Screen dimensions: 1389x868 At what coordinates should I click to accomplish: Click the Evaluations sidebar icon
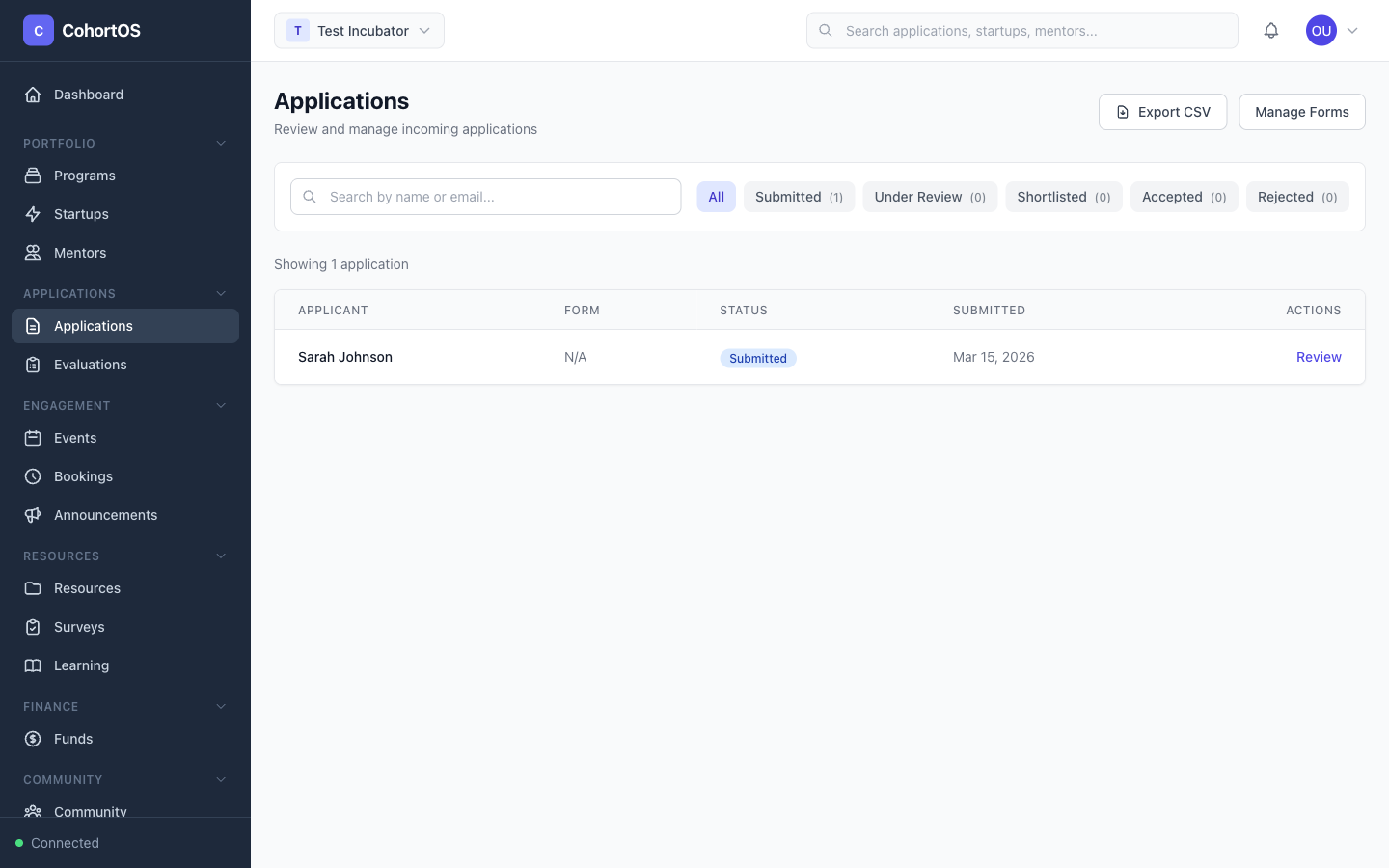point(33,364)
